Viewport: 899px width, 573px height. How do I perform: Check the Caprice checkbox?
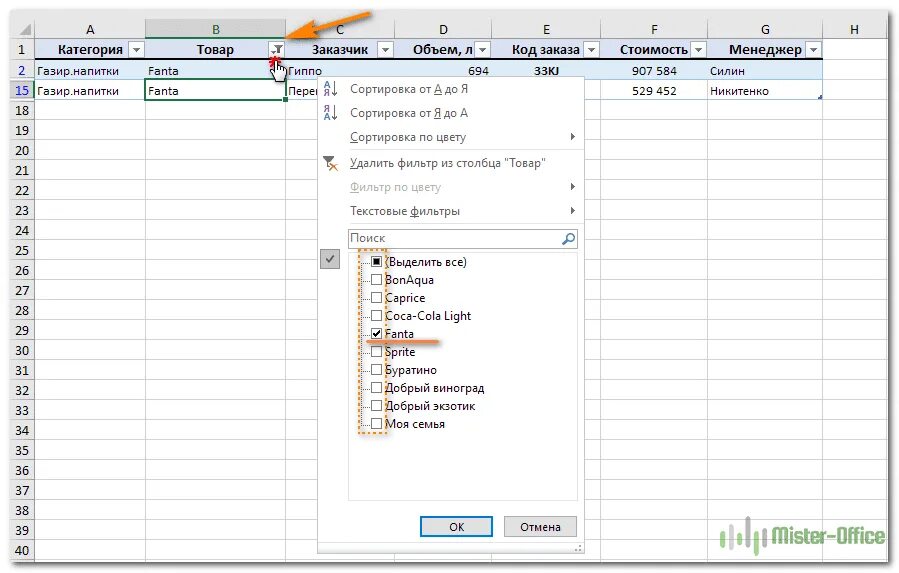pos(376,298)
